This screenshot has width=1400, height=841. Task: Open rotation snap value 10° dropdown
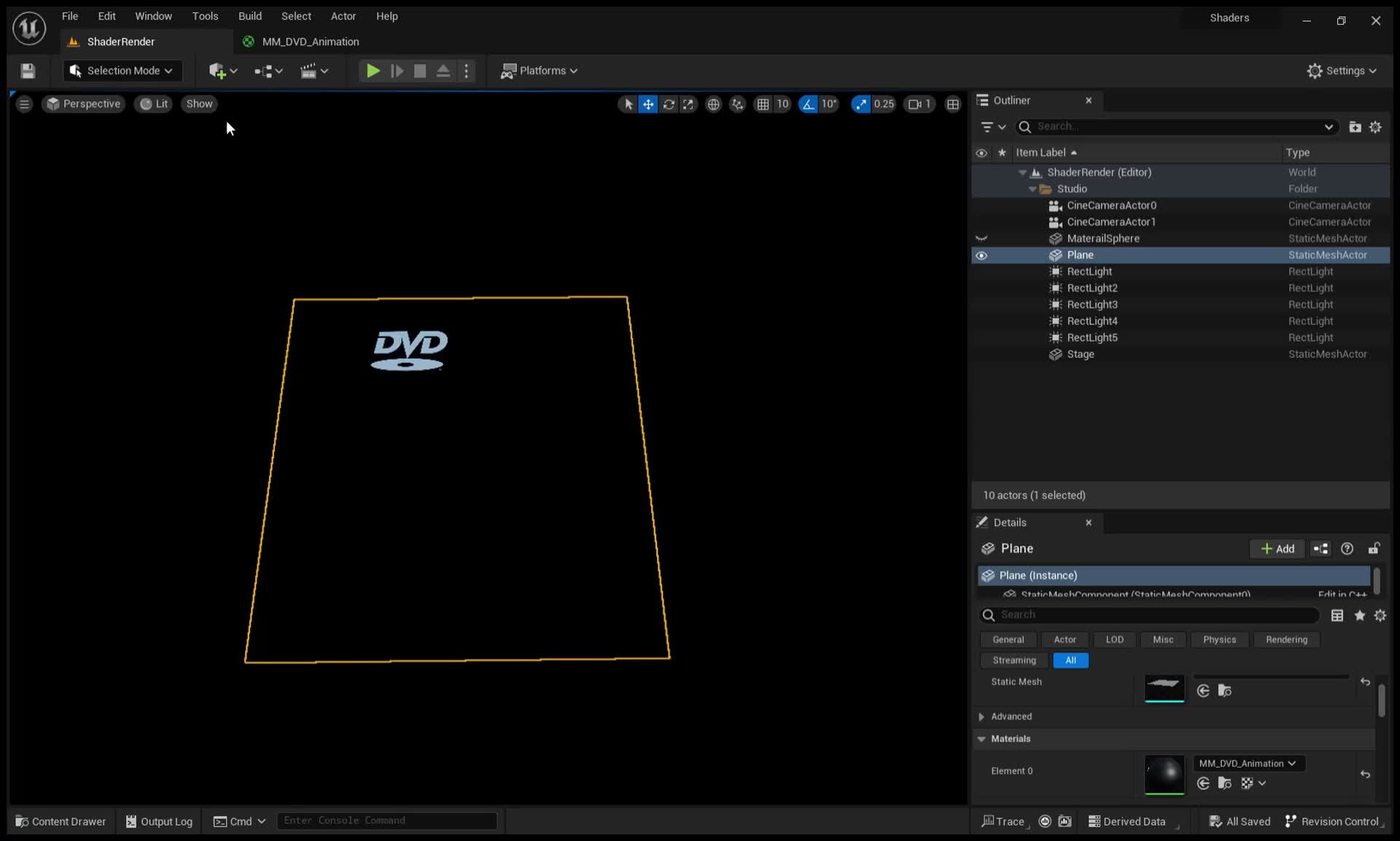[x=829, y=104]
